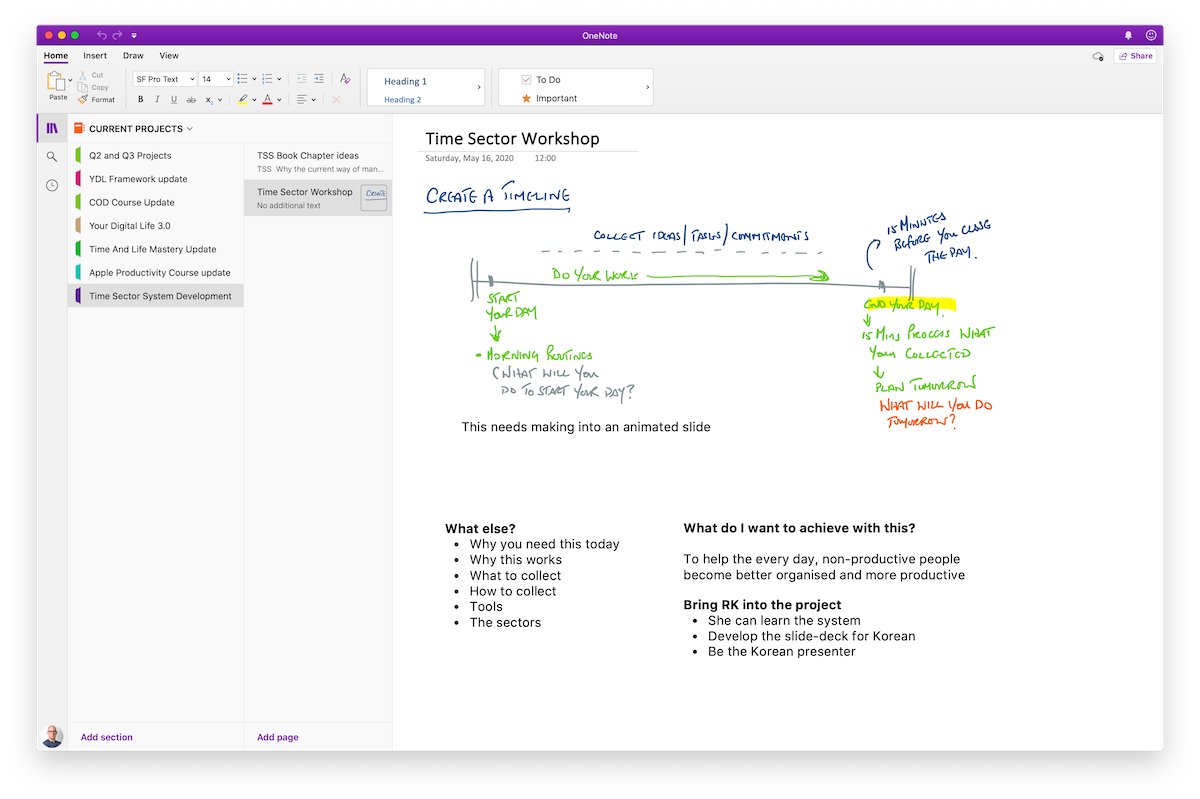The image size is (1200, 799).
Task: Expand the Paste options arrow
Action: tap(70, 82)
